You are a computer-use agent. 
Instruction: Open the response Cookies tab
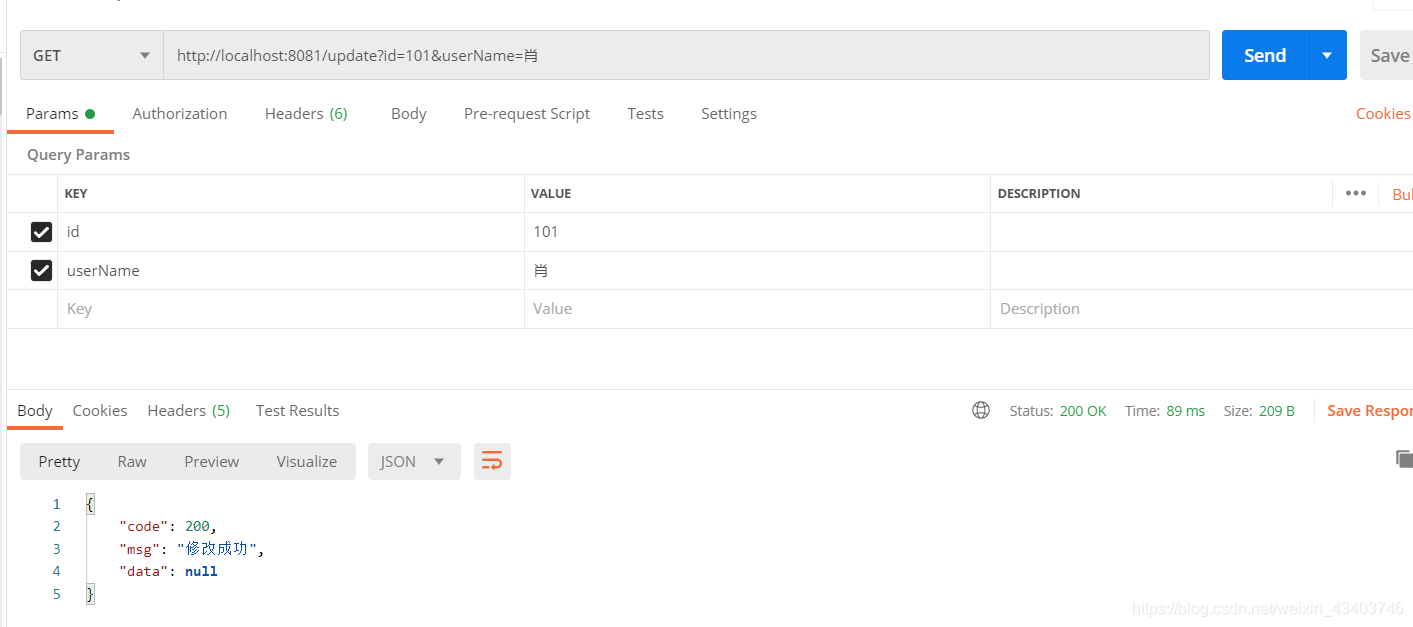point(100,410)
